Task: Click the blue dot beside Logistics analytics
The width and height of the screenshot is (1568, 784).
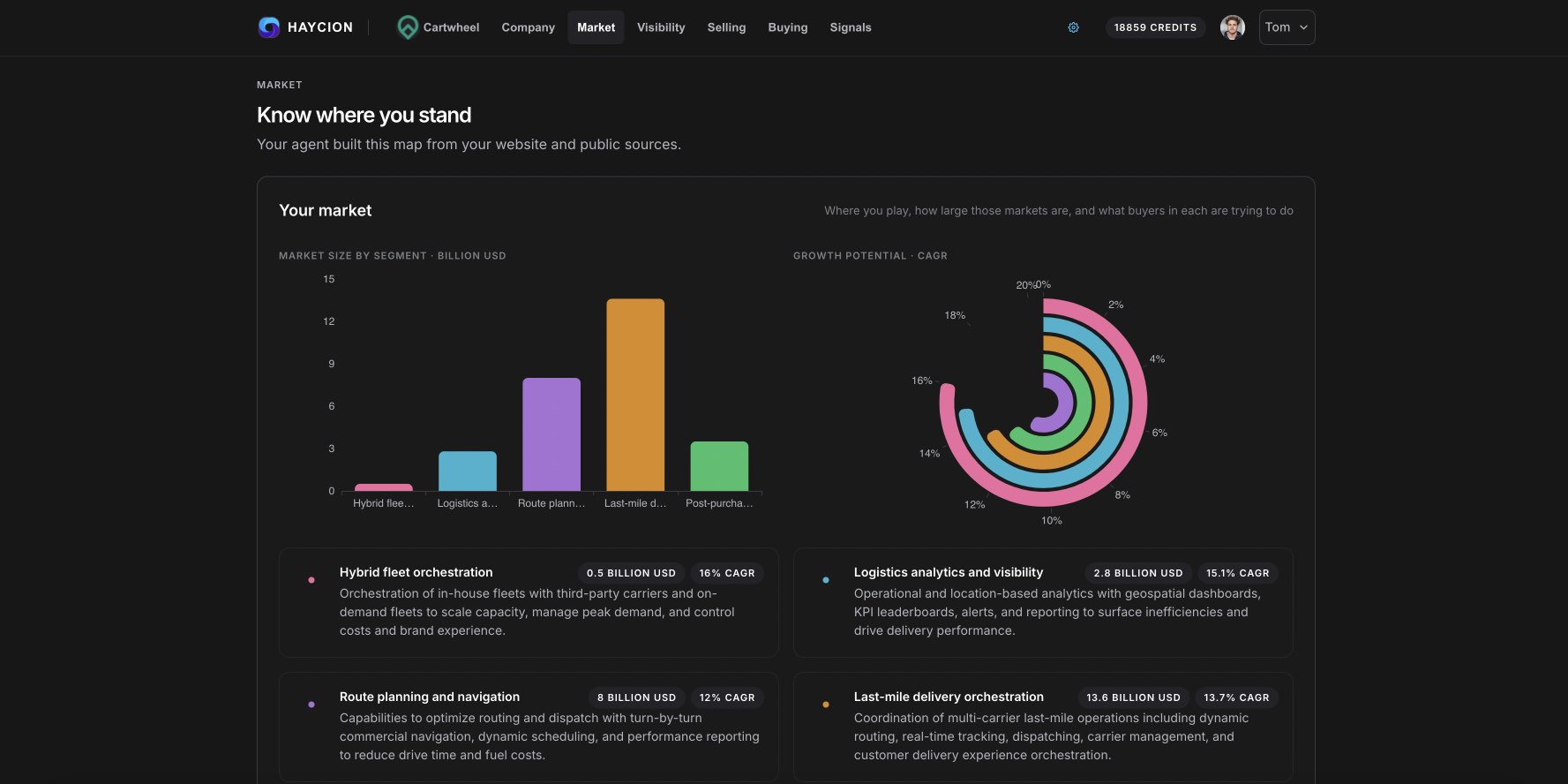Action: pos(826,580)
